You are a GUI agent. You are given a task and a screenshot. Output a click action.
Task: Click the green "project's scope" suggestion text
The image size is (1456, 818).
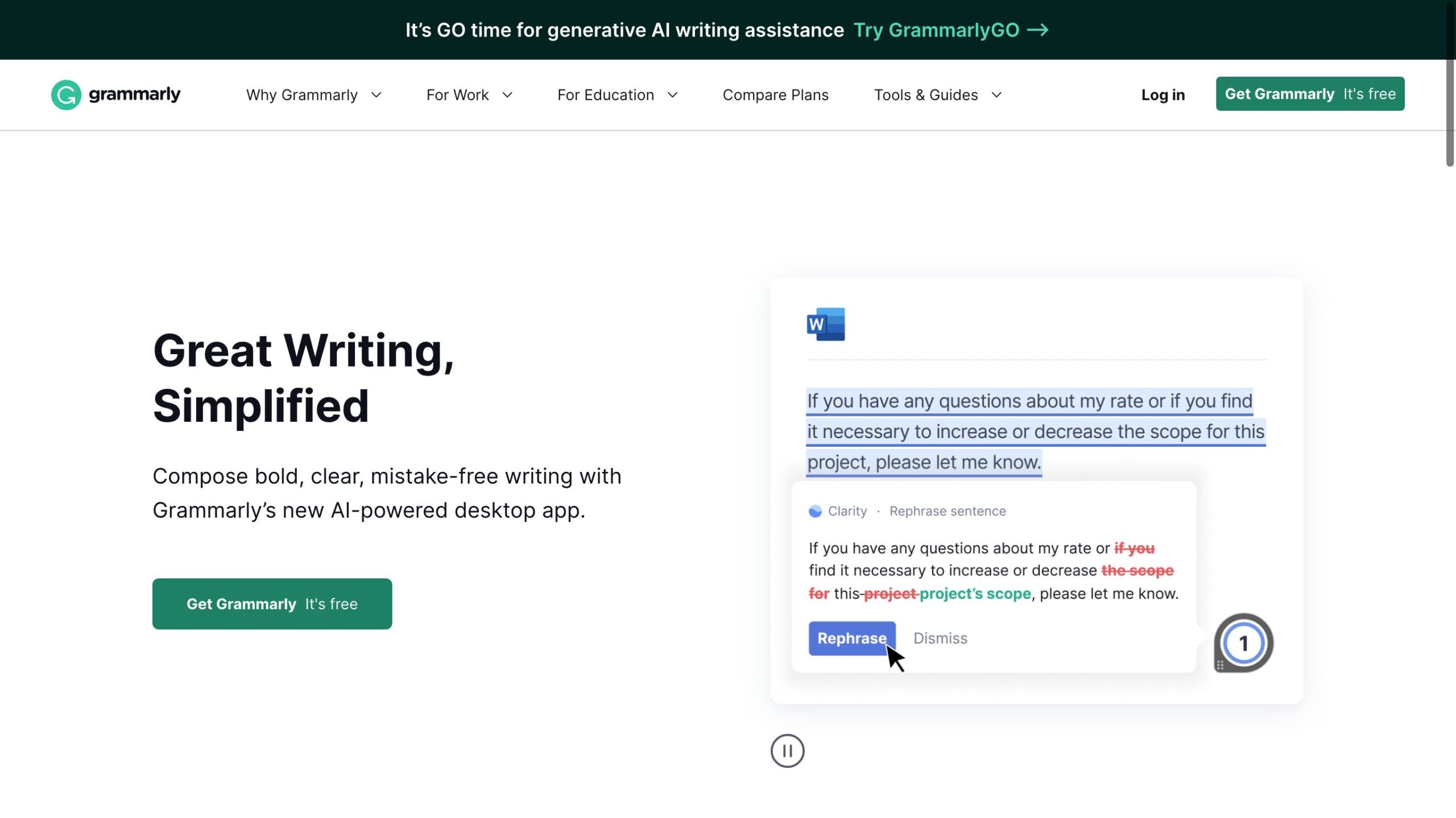coord(975,593)
